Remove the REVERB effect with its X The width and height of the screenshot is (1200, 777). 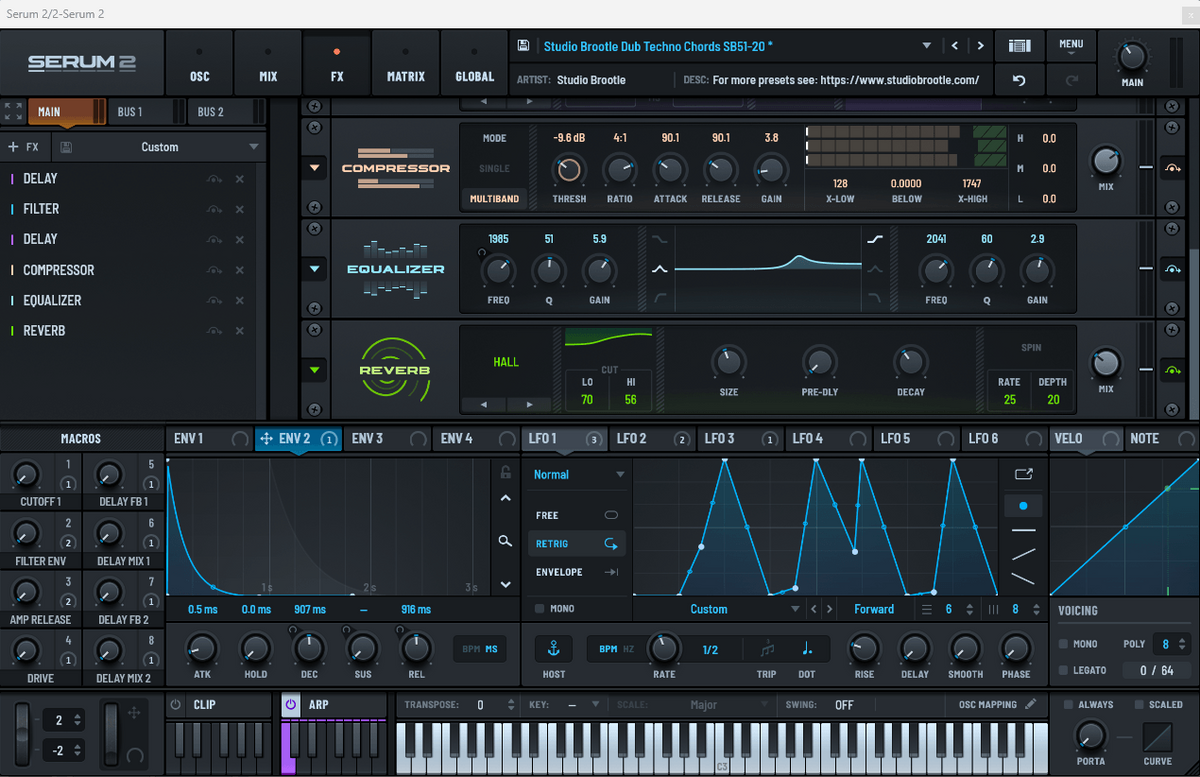click(x=240, y=331)
